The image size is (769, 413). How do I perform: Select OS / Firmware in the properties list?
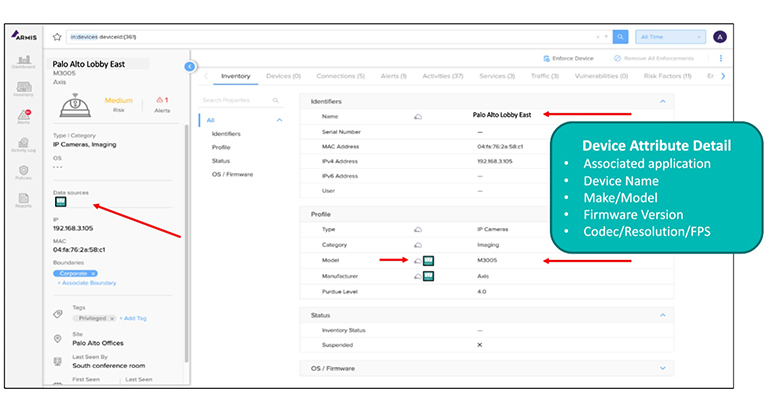point(232,175)
